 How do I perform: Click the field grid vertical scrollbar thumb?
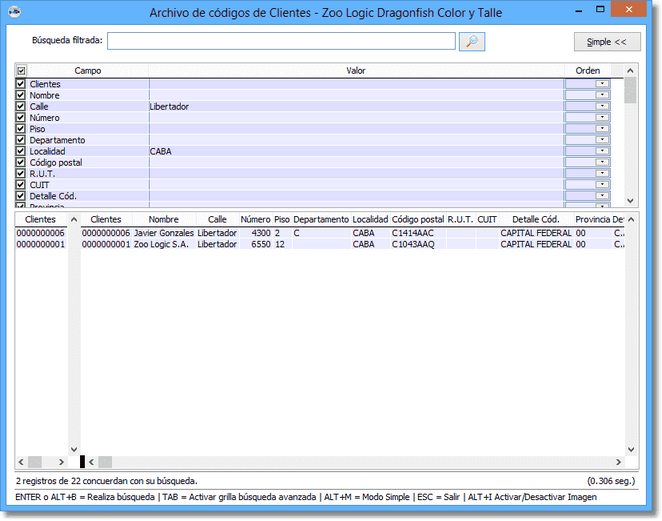click(630, 90)
